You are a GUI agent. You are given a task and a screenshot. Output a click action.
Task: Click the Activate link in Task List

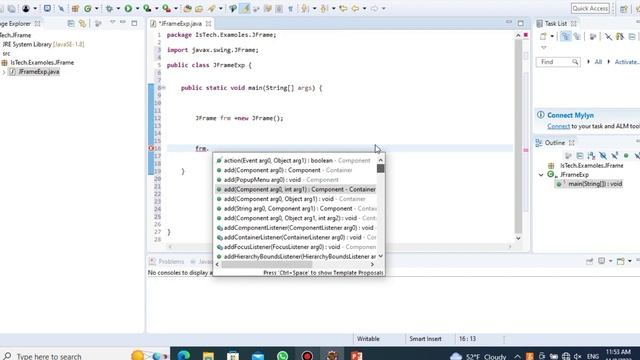626,62
